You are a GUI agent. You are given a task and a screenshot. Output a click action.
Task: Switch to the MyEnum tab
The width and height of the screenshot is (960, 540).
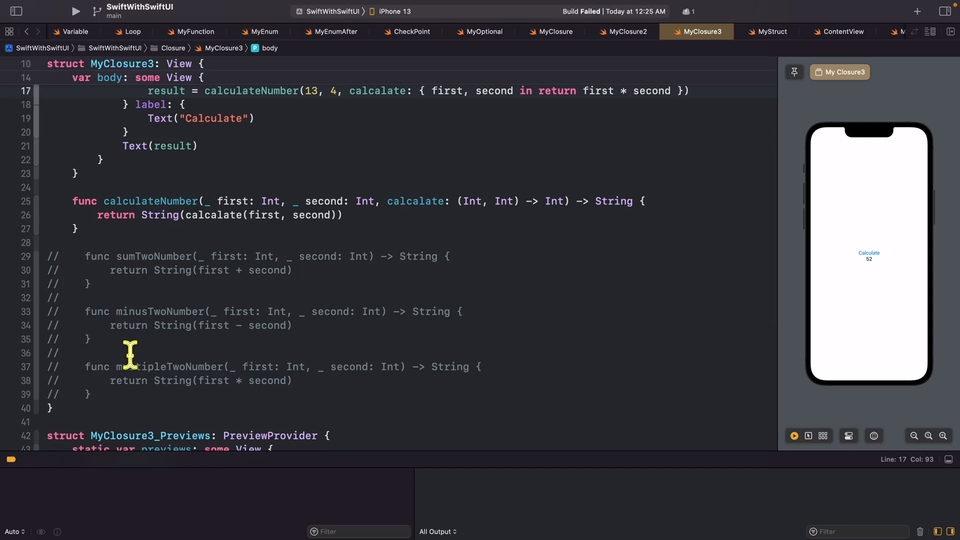pyautogui.click(x=260, y=31)
